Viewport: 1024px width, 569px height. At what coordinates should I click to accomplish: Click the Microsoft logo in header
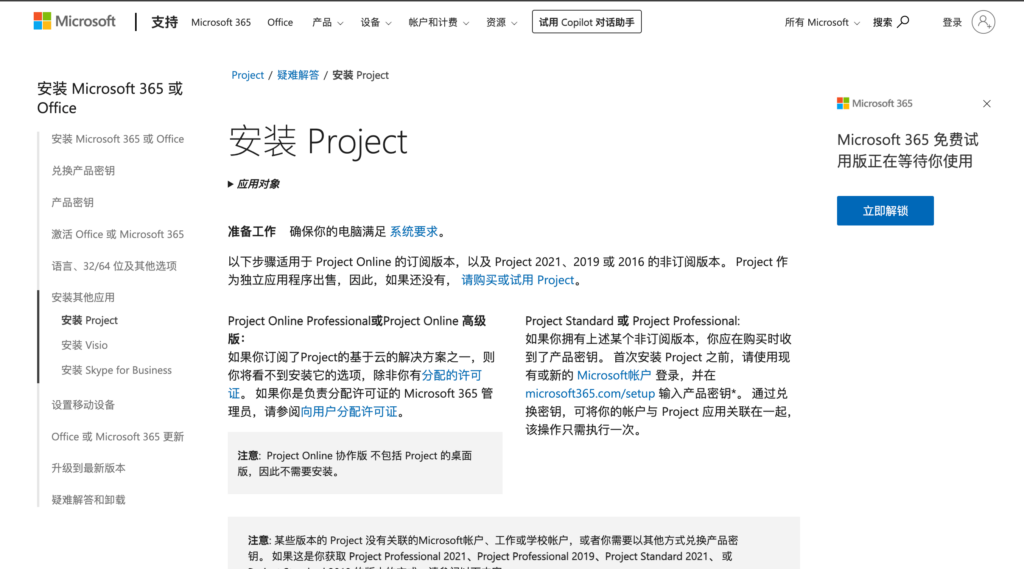(x=74, y=22)
